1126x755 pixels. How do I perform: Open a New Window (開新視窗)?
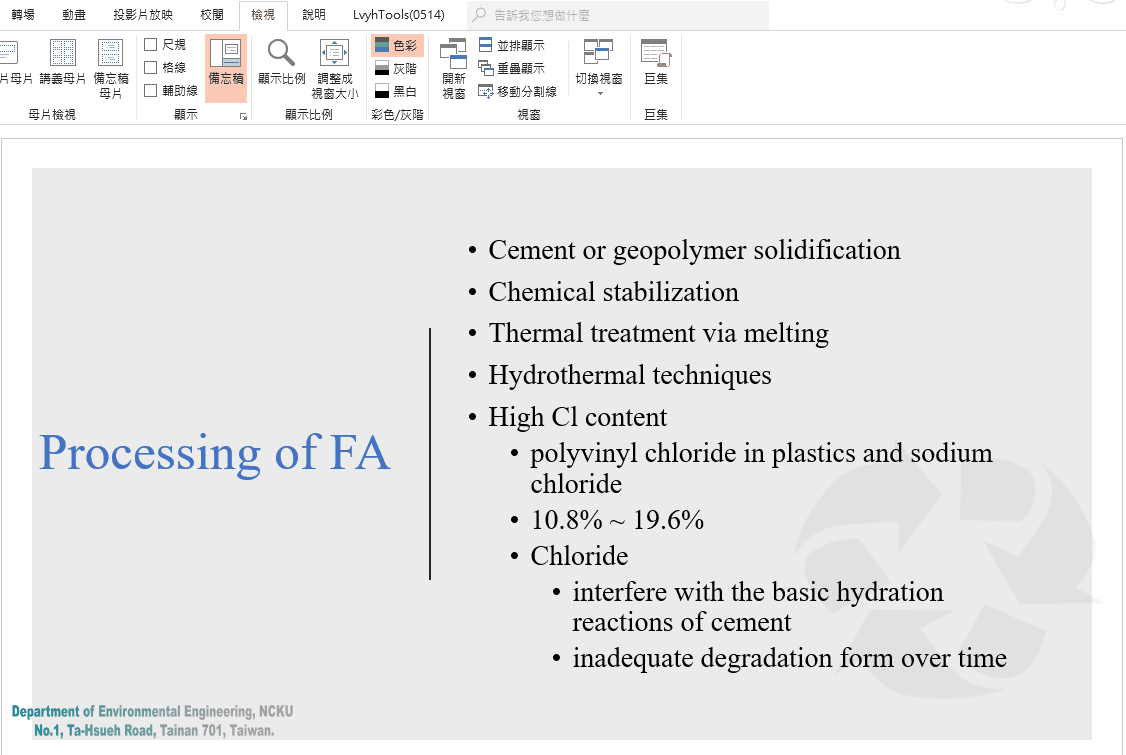[453, 69]
